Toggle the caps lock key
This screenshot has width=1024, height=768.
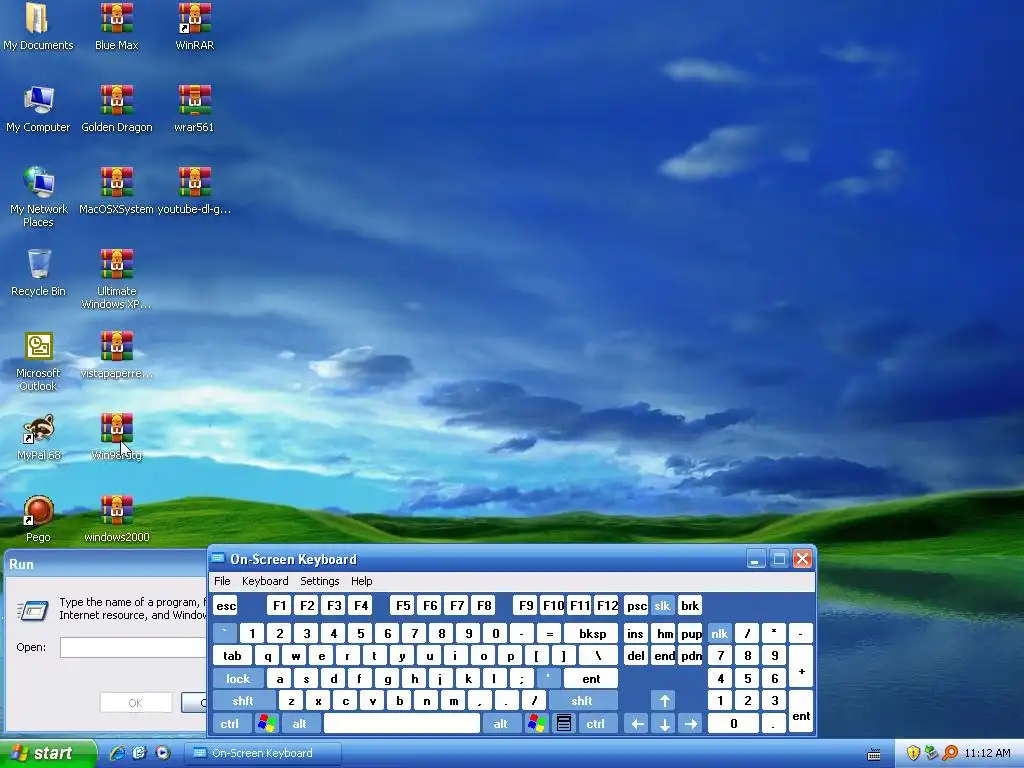coord(238,679)
